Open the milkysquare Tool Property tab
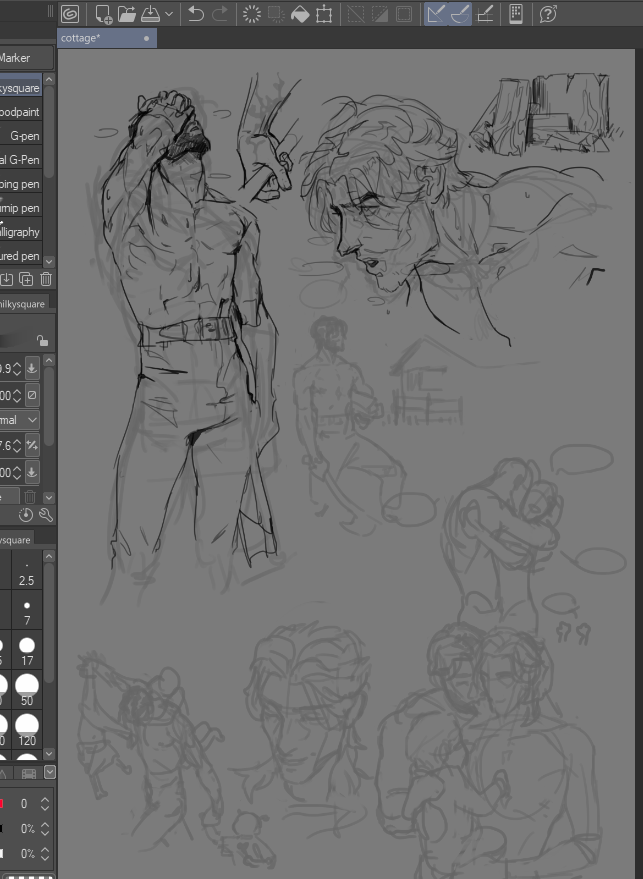 (24, 304)
